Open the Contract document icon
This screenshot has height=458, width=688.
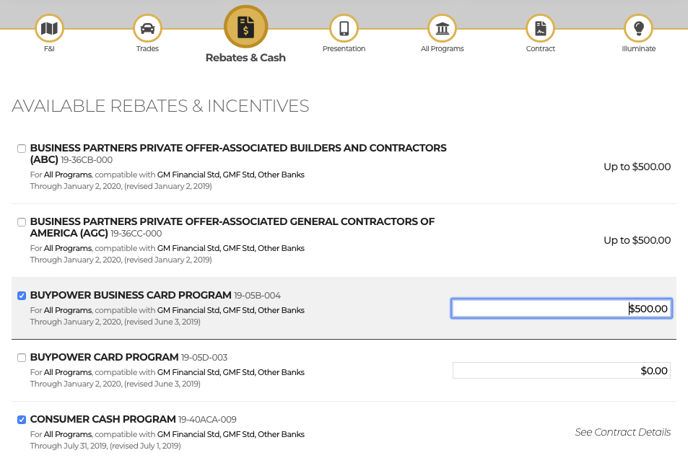(540, 28)
